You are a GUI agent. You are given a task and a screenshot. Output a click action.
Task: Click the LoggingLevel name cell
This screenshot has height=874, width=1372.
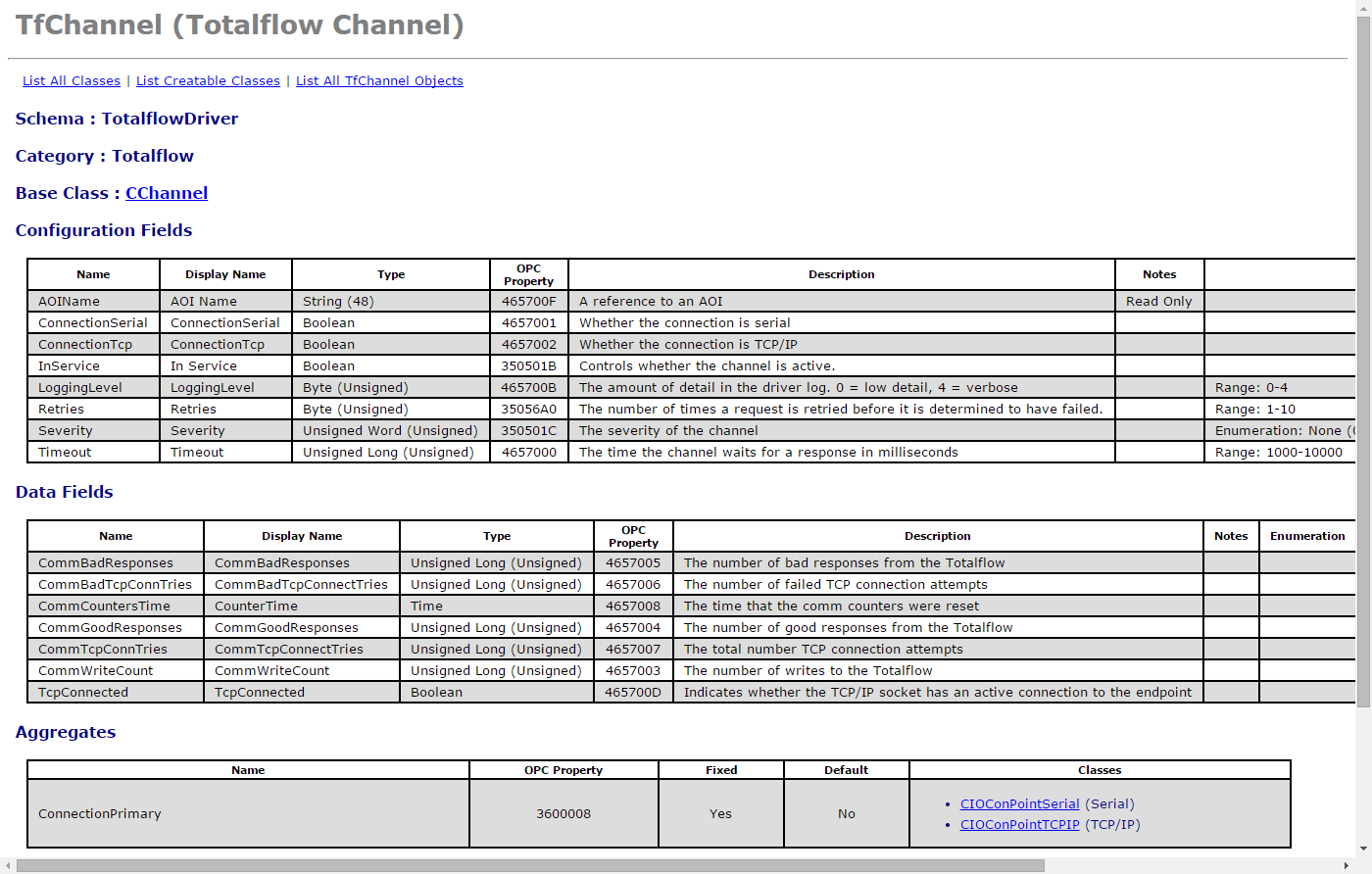click(x=80, y=388)
